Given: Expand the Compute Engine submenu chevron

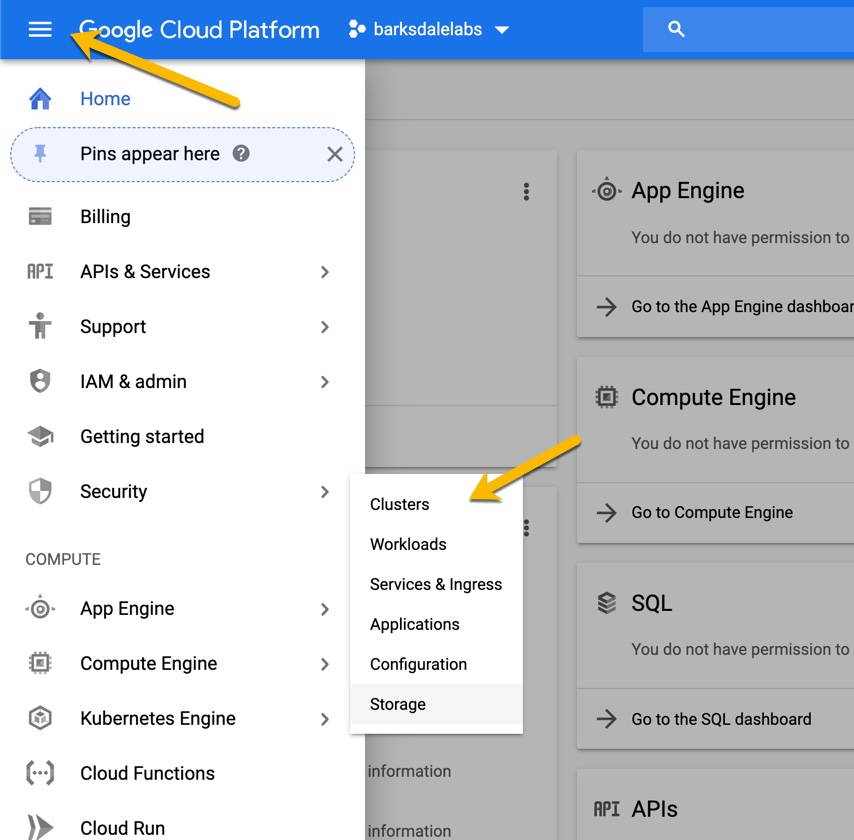Looking at the screenshot, I should click(325, 664).
